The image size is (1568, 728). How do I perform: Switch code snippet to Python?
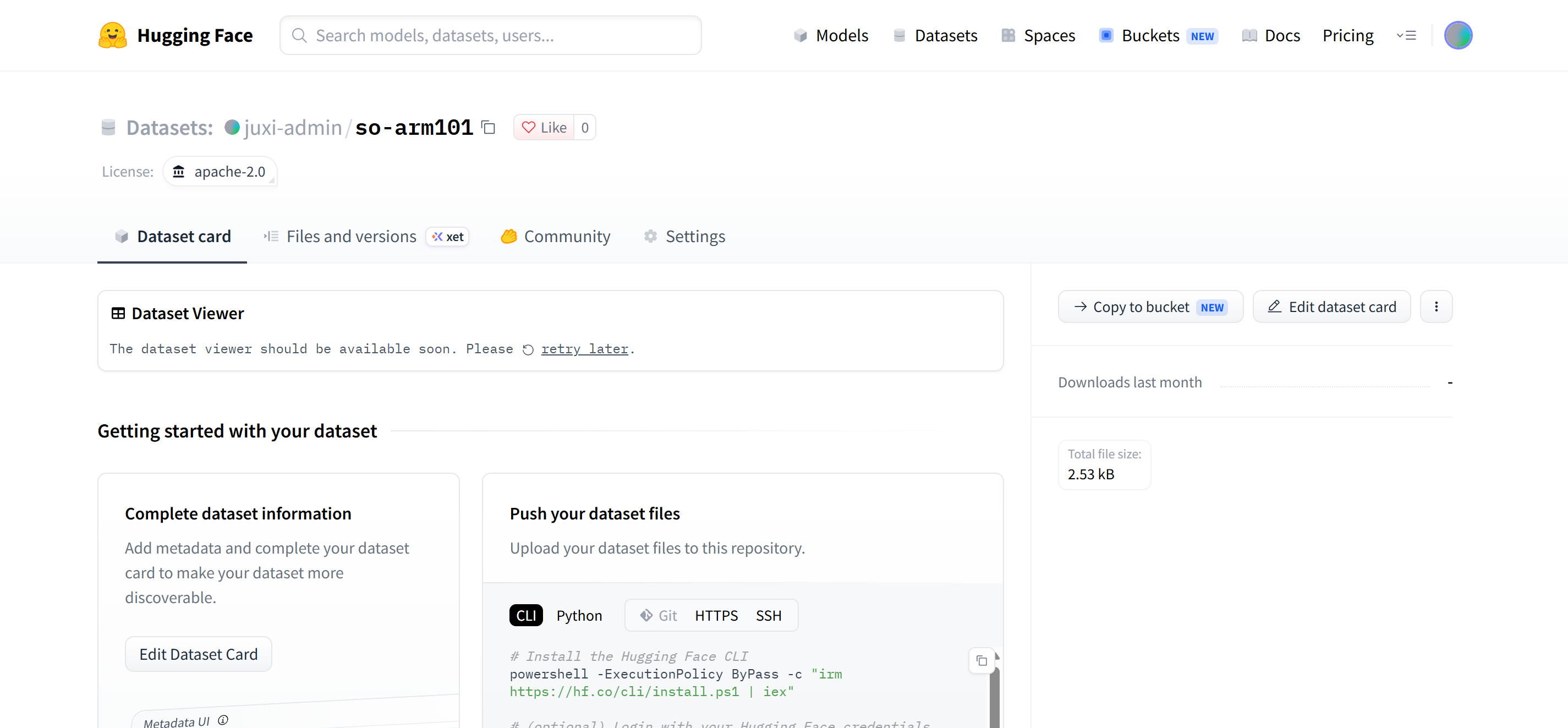pos(579,615)
